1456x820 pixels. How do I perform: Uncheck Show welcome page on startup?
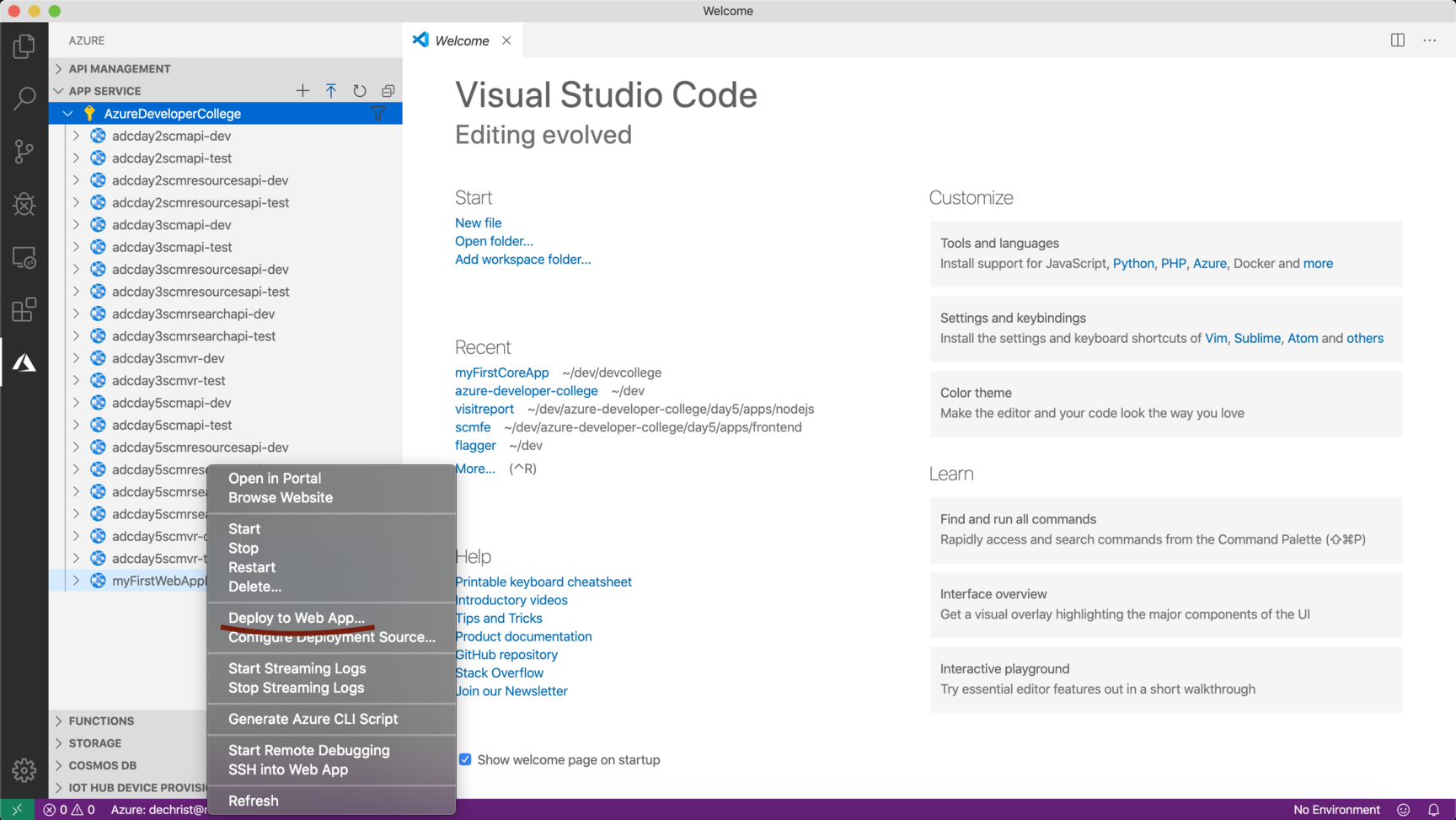point(465,759)
